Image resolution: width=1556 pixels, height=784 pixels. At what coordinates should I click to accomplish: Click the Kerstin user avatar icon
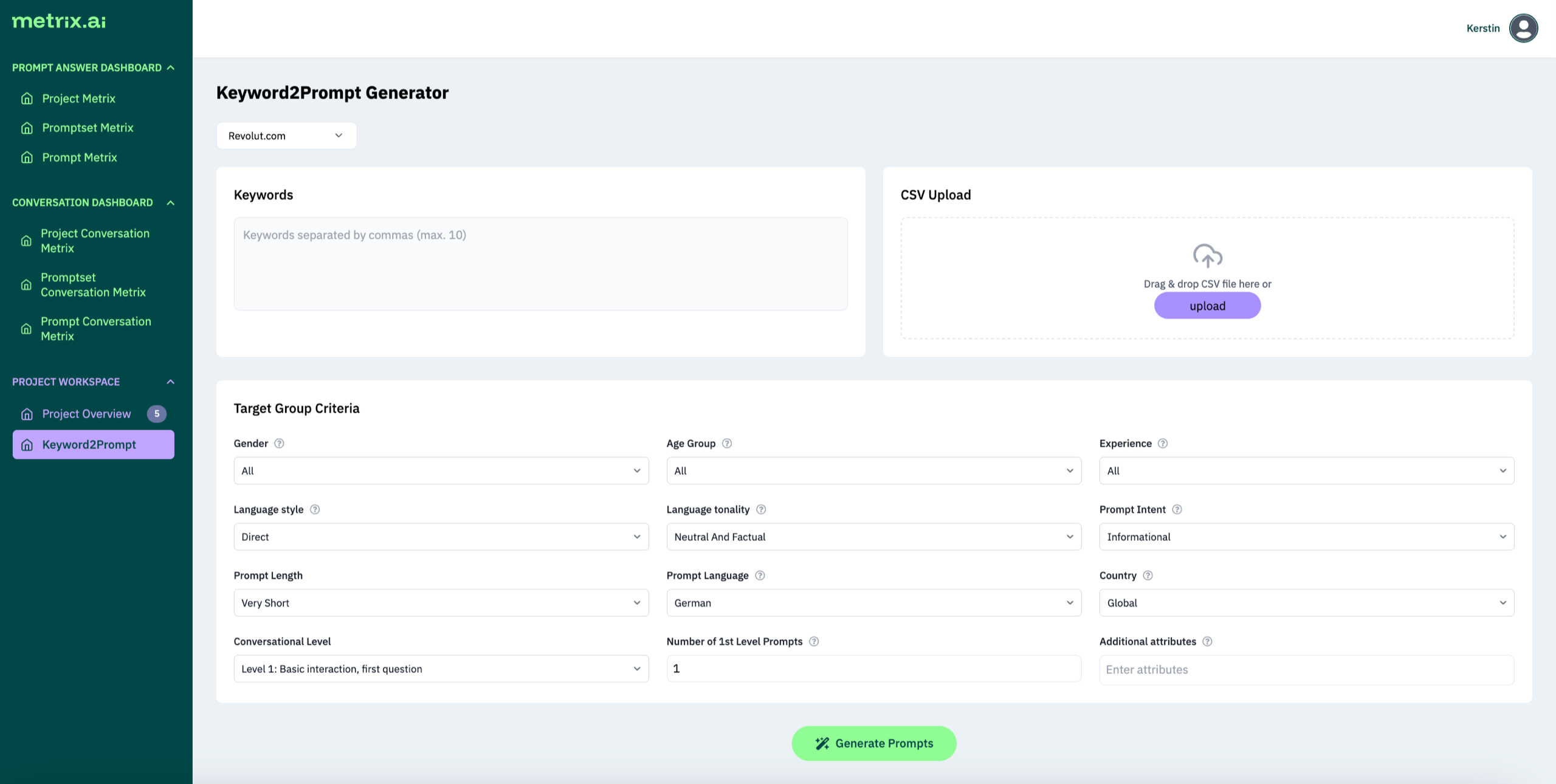tap(1523, 28)
